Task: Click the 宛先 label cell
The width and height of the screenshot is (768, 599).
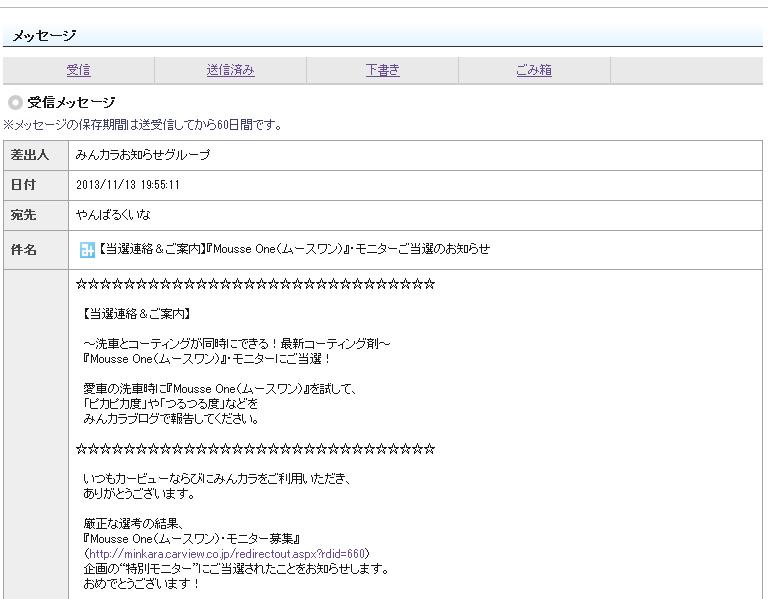Action: [36, 215]
